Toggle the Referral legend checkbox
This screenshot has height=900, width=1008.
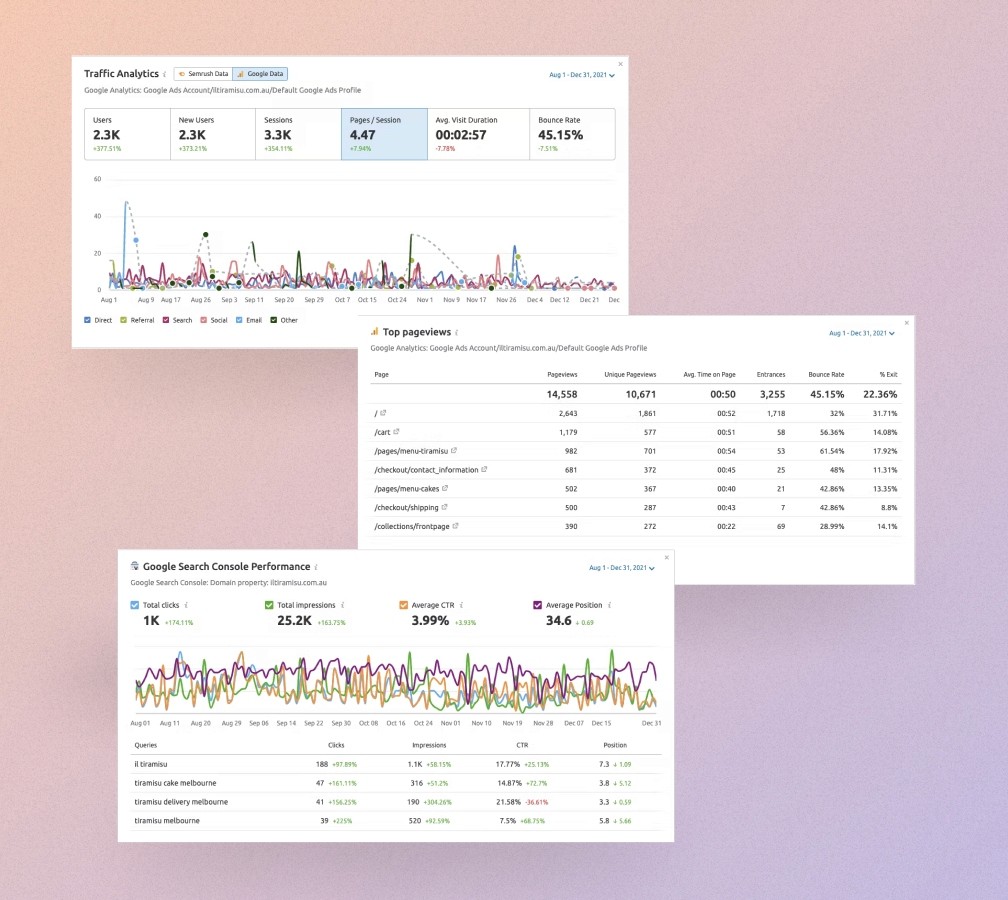pos(123,320)
